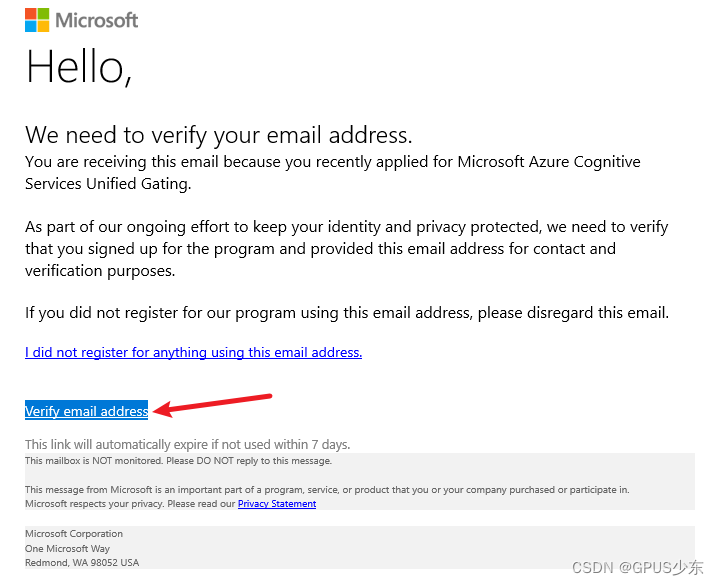This screenshot has height=585, width=719.
Task: Click the "We need to verify" heading
Action: pos(219,135)
